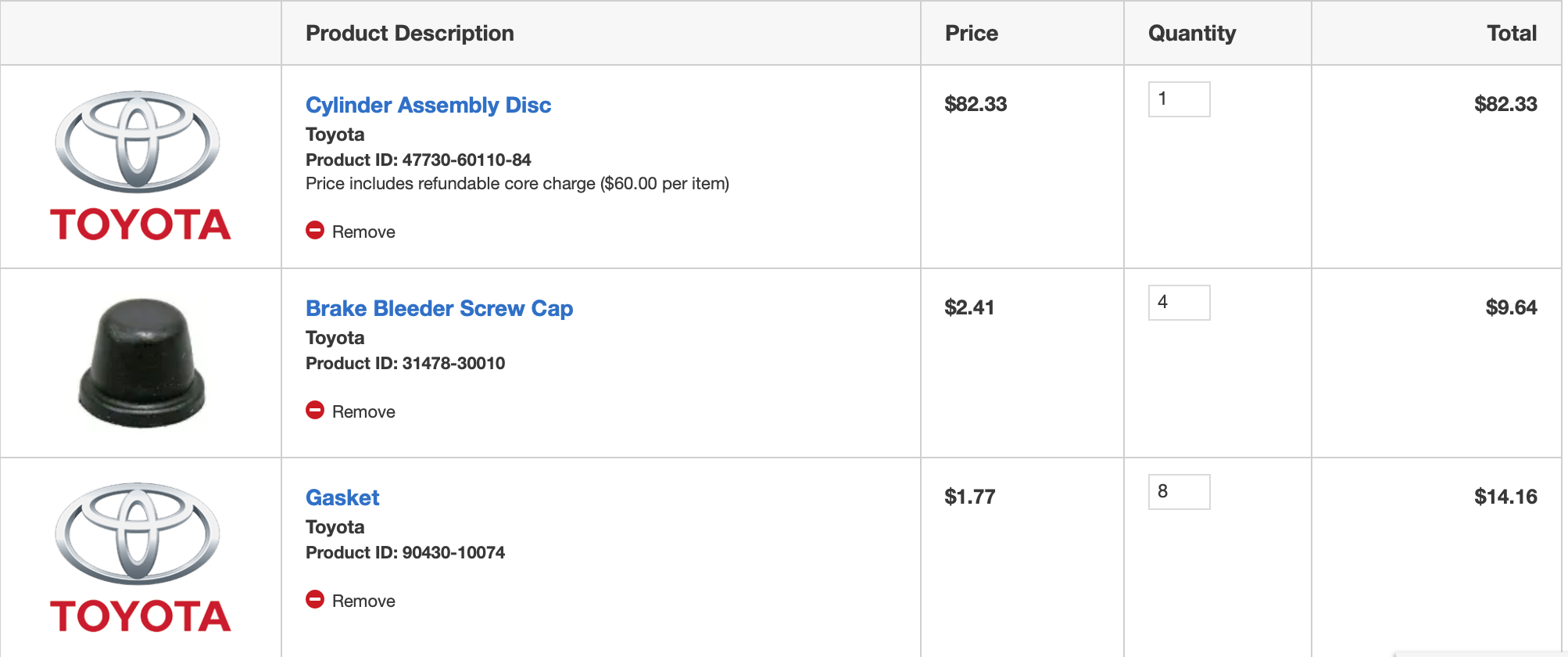
Task: Open the Brake Bleeder Screw Cap link
Action: coord(439,308)
